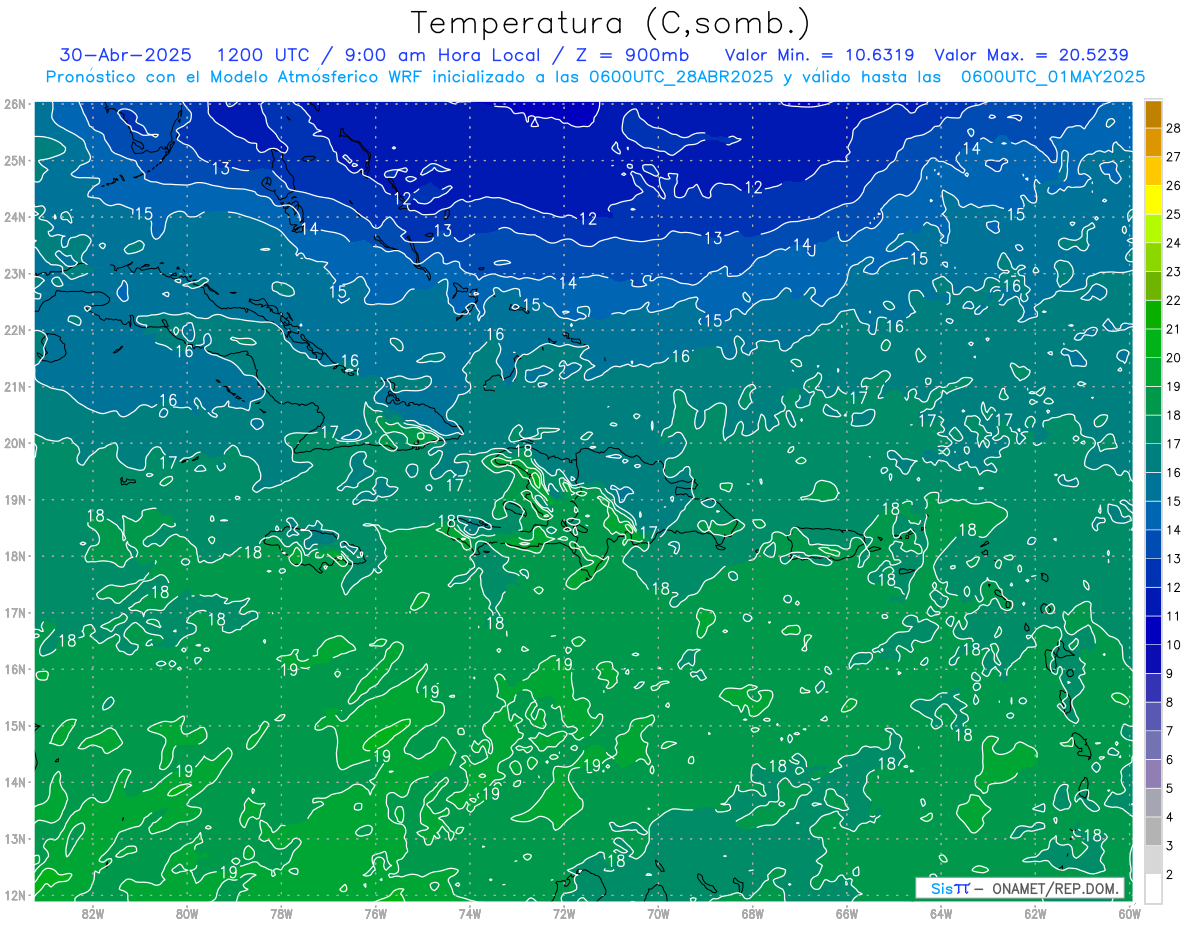Click legend value 14 on the color scale
This screenshot has width=1200, height=927.
click(x=1173, y=529)
